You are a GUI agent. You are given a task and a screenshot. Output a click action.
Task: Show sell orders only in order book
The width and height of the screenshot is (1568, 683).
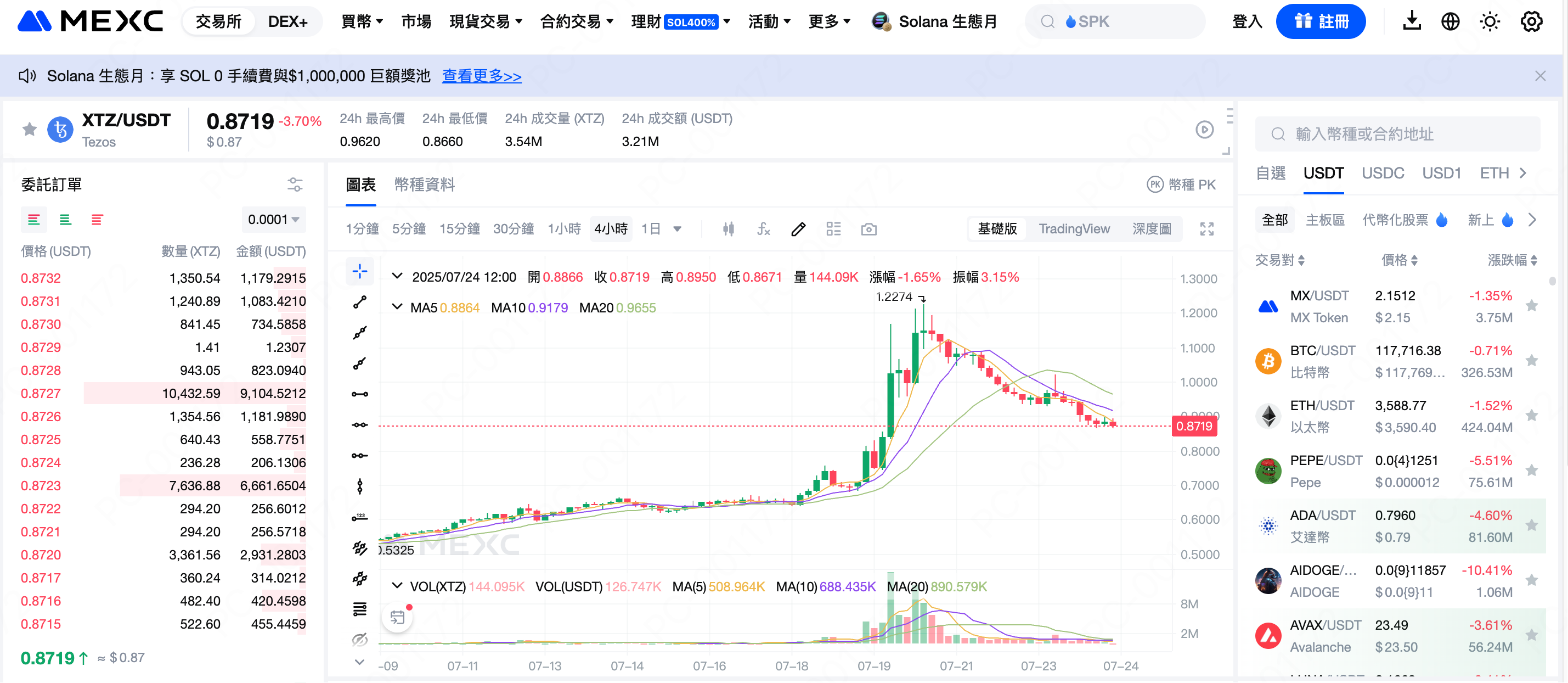[x=97, y=220]
